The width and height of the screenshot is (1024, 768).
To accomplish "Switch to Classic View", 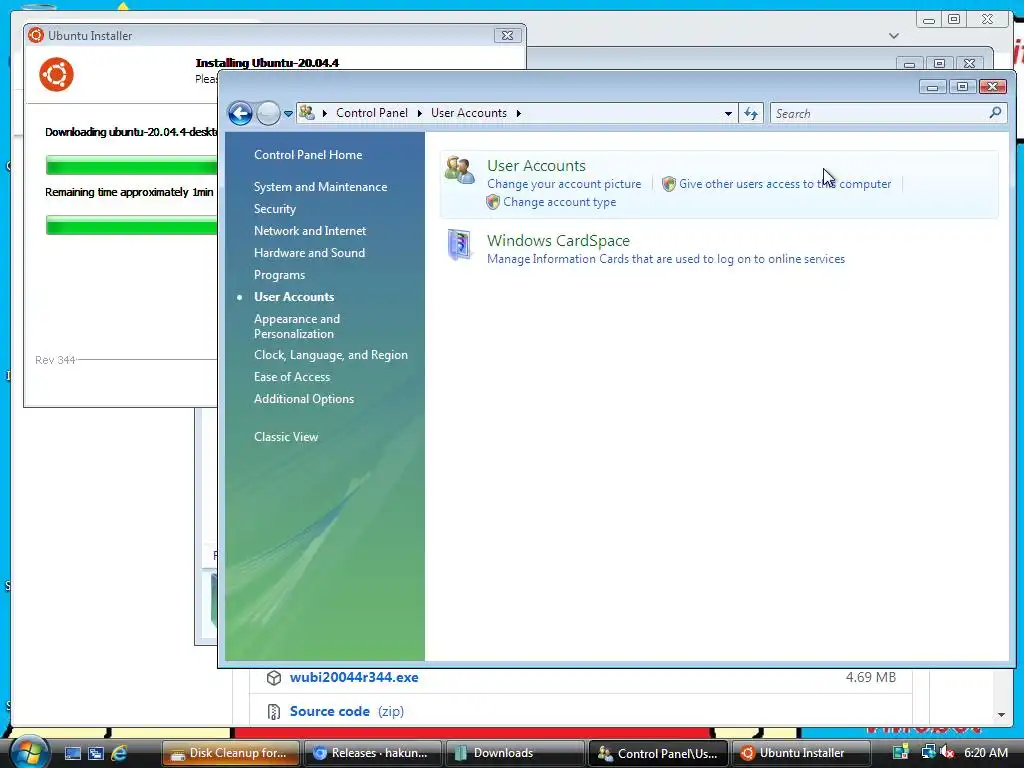I will pyautogui.click(x=286, y=437).
